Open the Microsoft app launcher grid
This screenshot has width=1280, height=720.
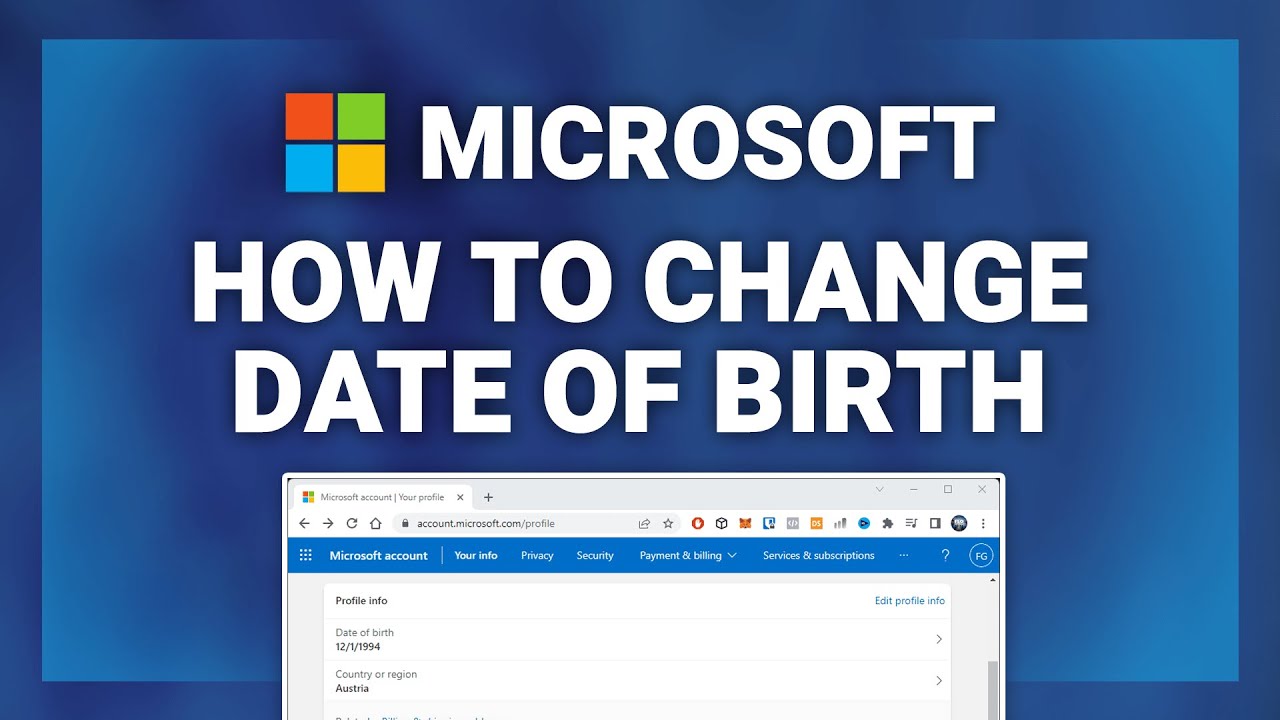coord(306,555)
